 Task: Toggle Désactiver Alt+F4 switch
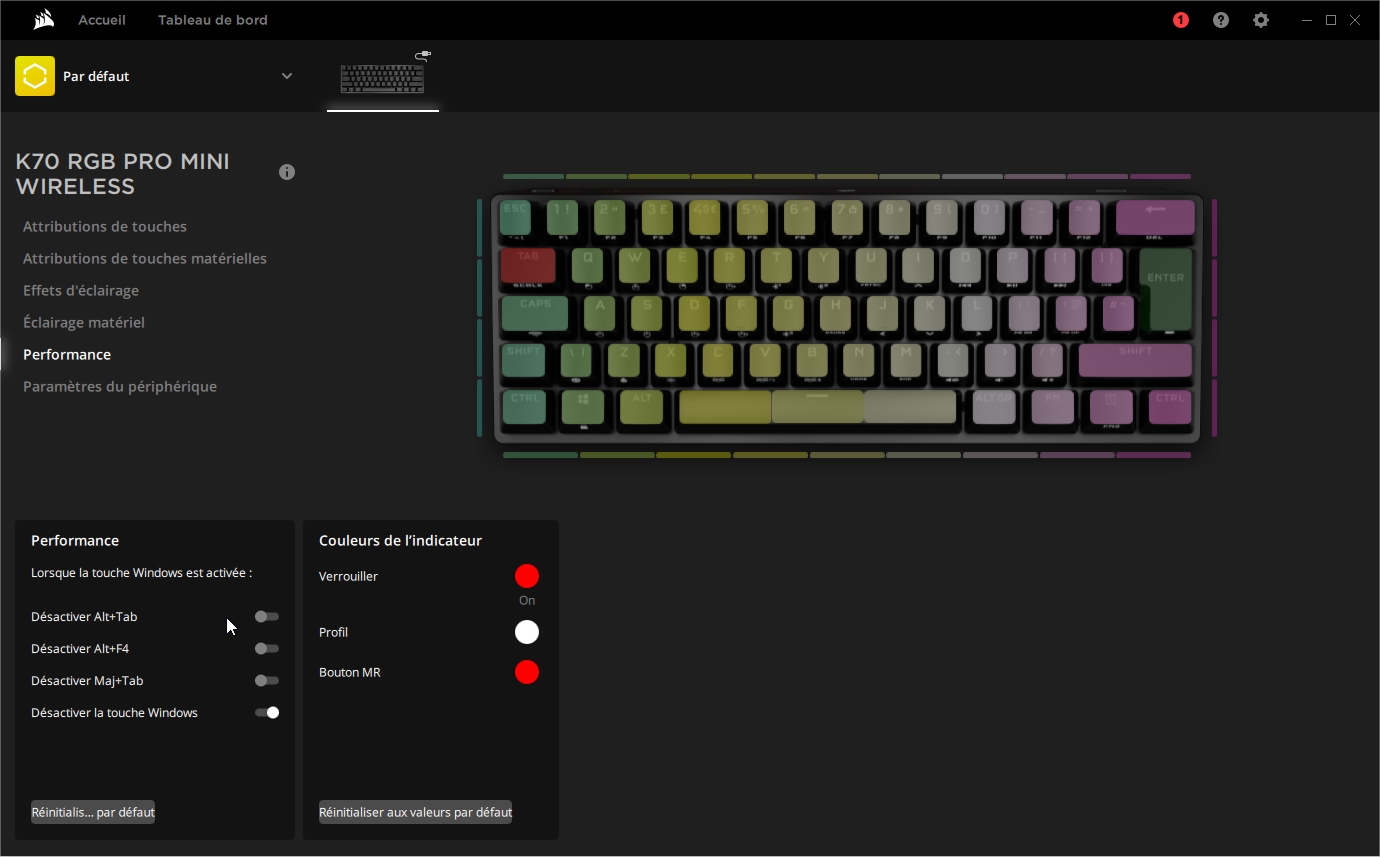coord(267,649)
